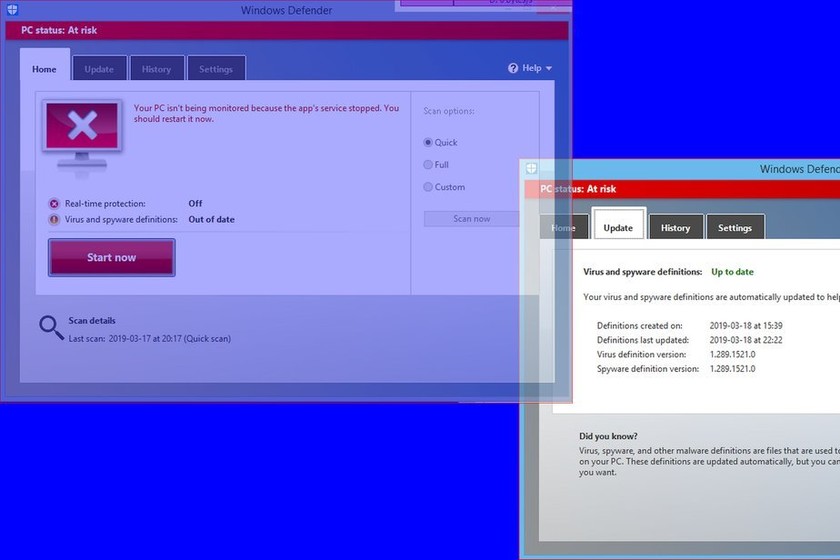Click the service stopped warning message text
Viewport: 840px width, 560px height.
coord(266,113)
